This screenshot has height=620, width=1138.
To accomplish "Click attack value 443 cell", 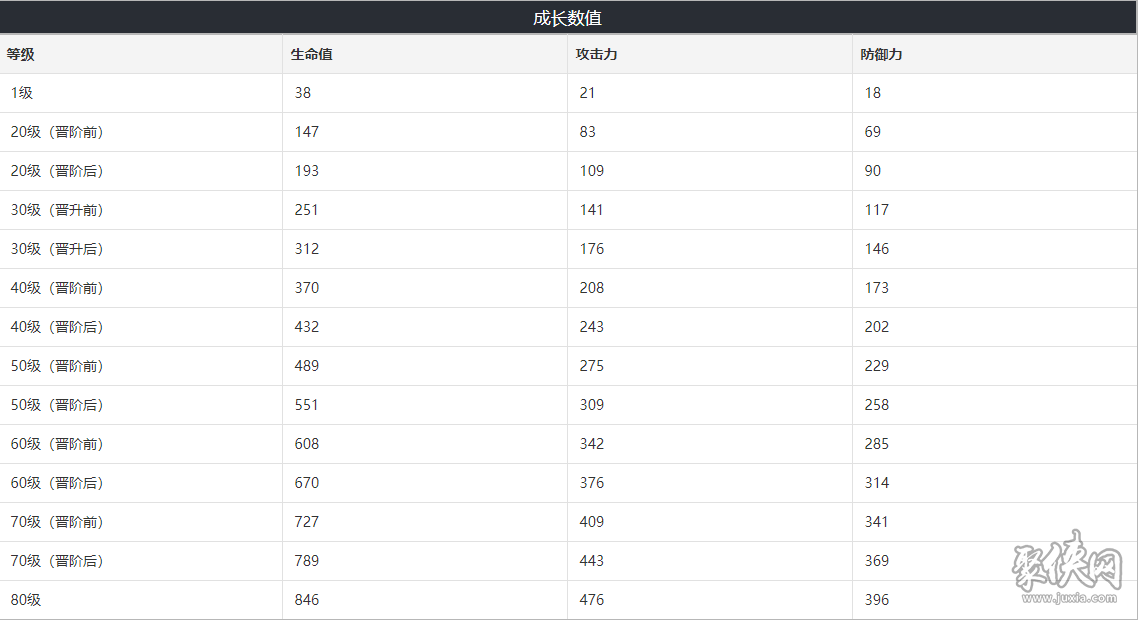I will tap(710, 561).
